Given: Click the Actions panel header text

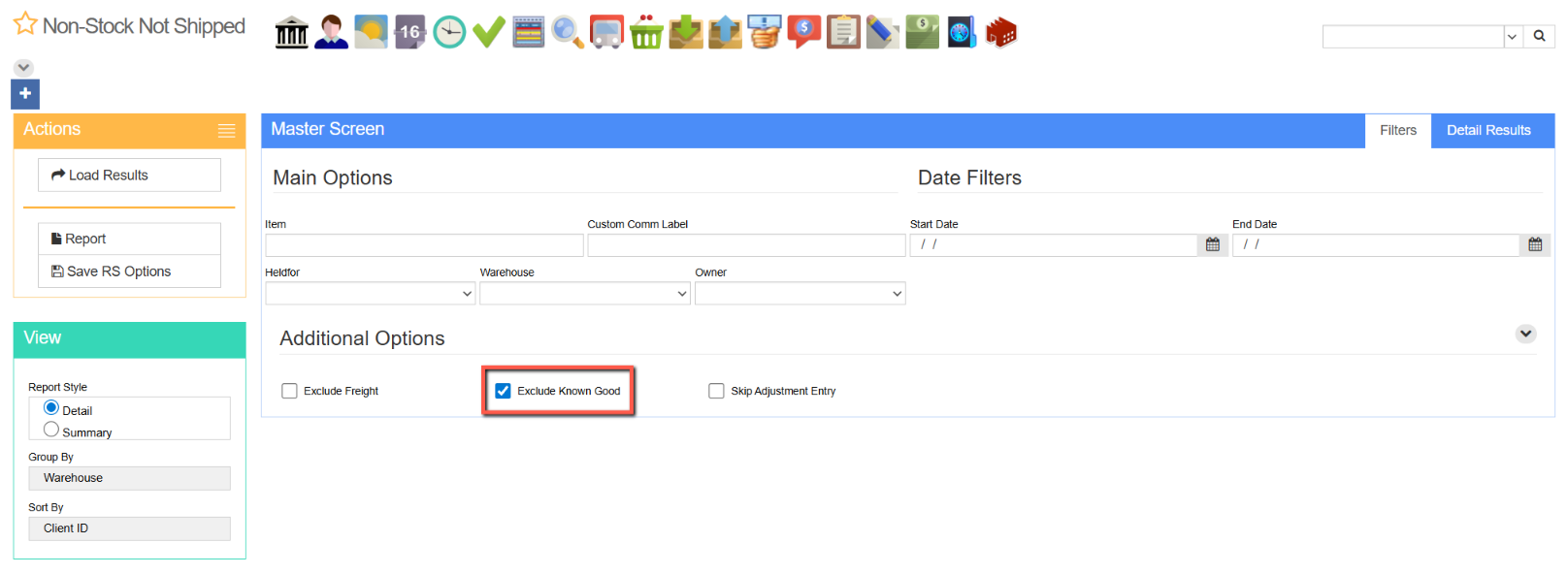Looking at the screenshot, I should click(51, 129).
